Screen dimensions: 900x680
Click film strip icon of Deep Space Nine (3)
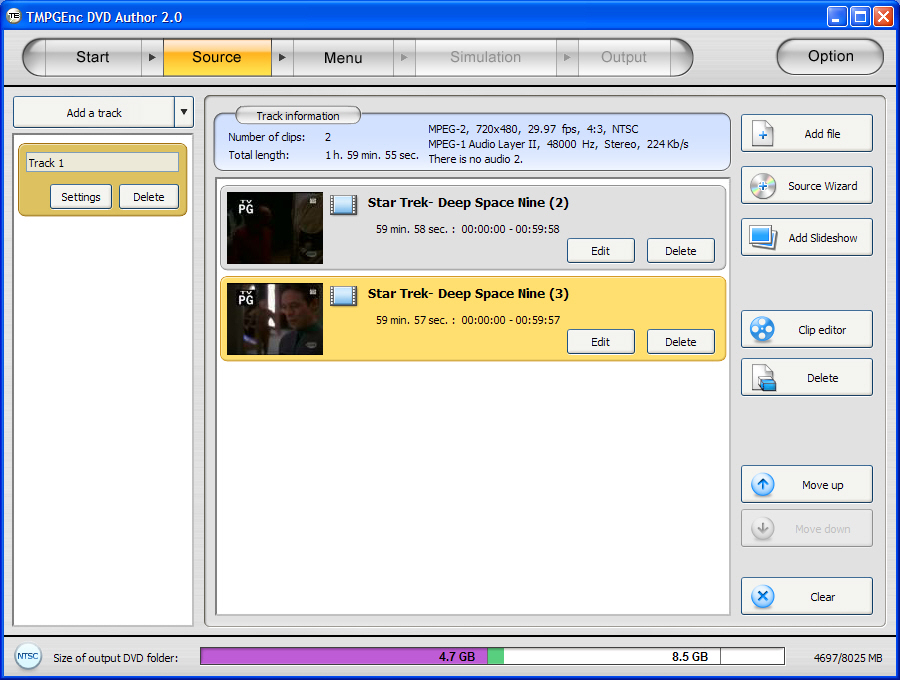[343, 296]
